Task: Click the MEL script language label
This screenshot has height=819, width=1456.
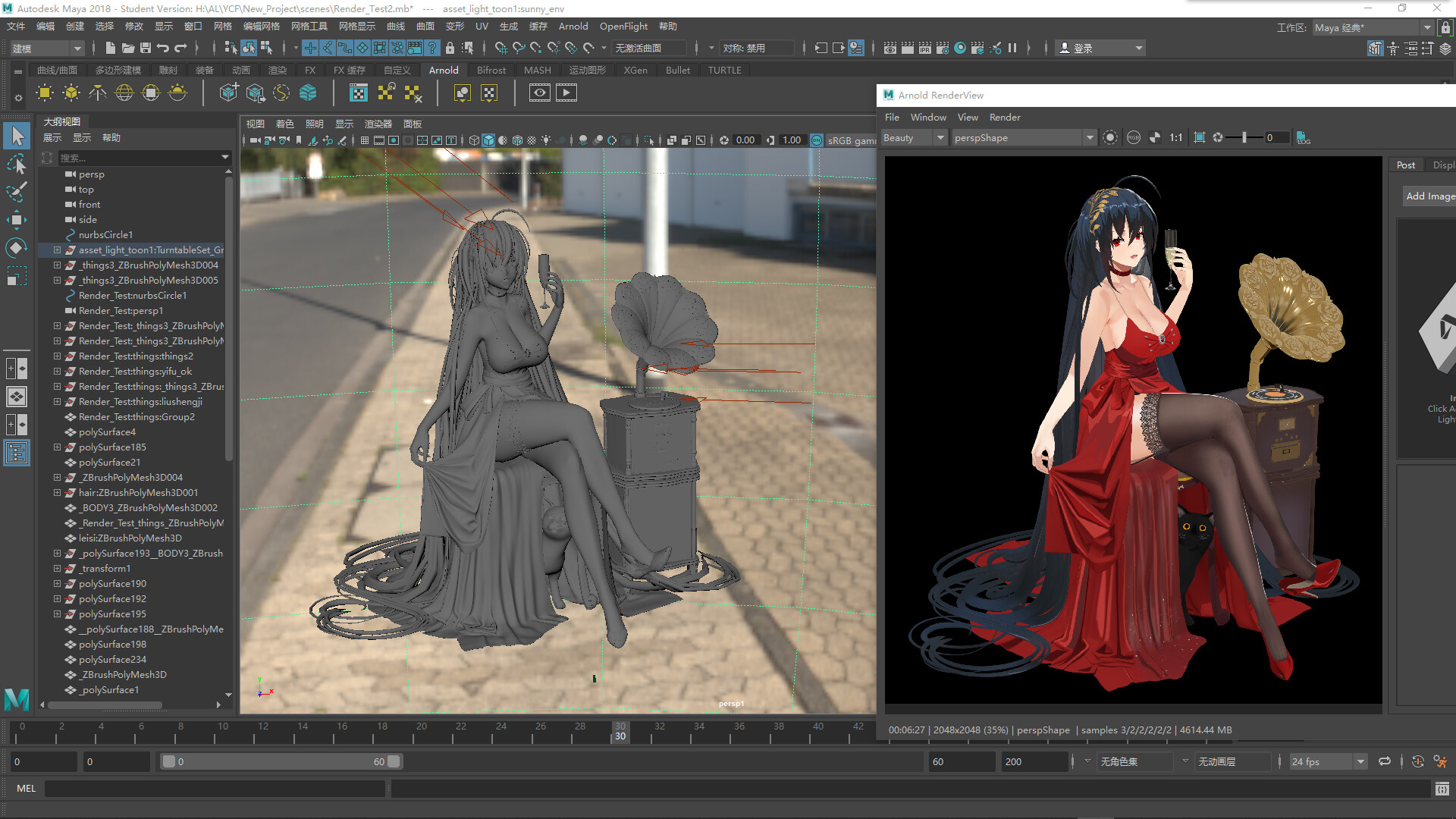Action: [x=26, y=788]
